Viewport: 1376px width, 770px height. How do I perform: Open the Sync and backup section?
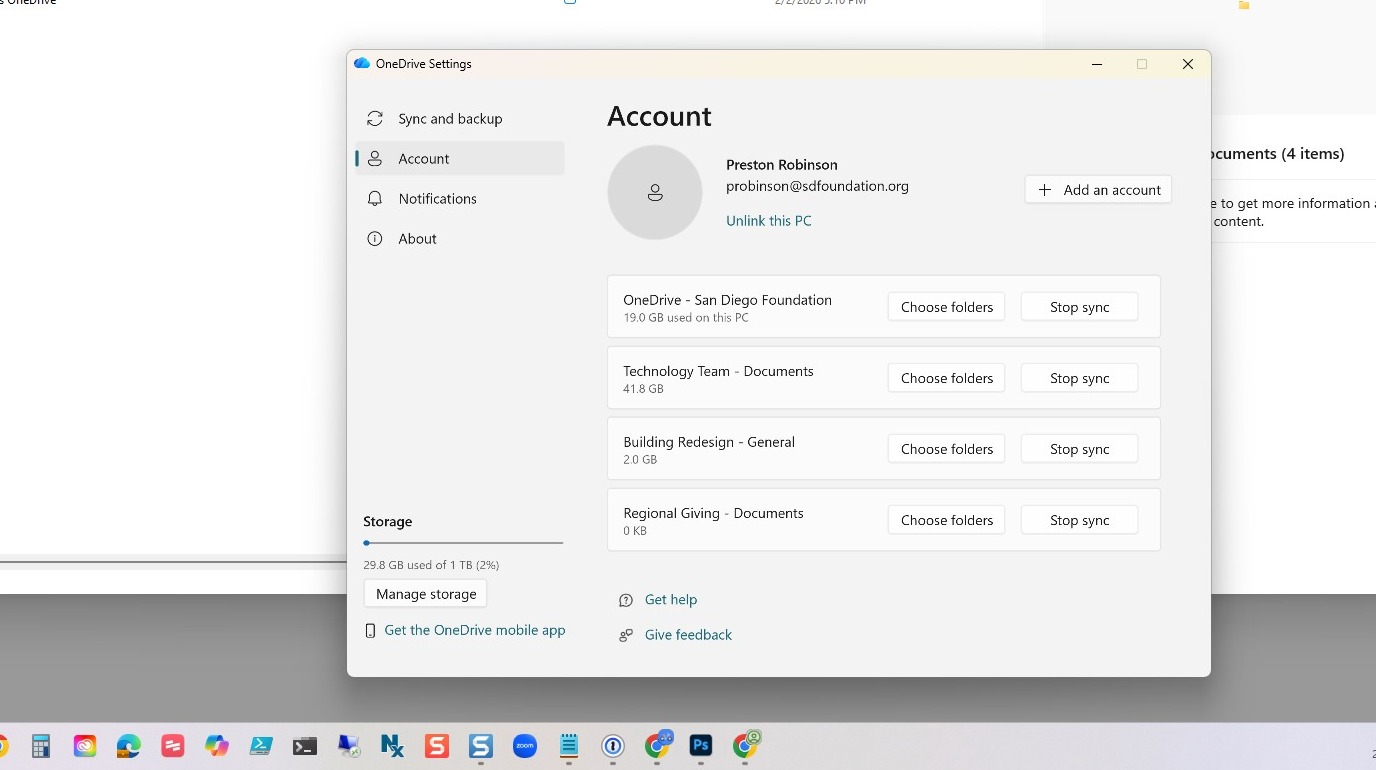pos(460,119)
